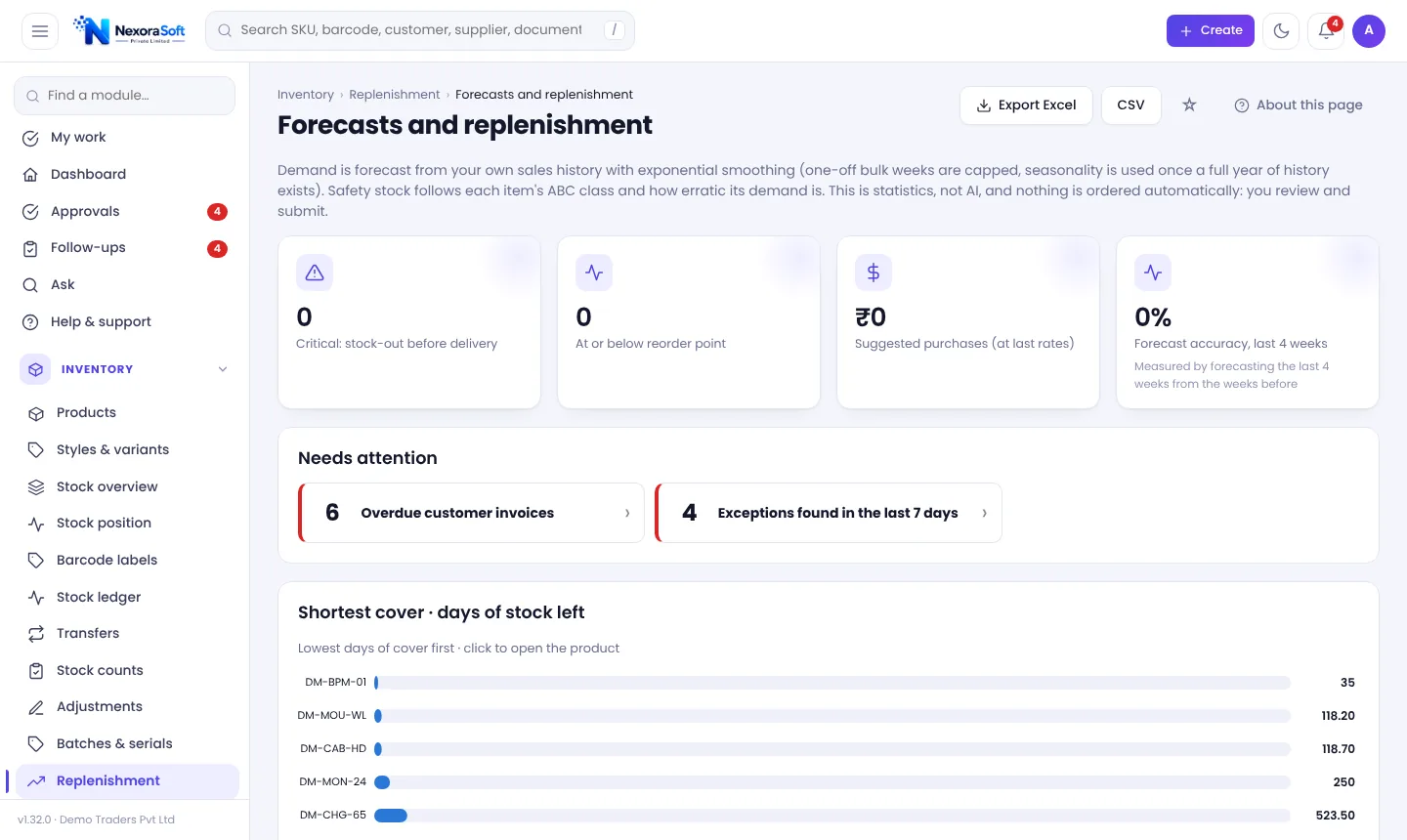Toggle dark mode moon icon
Screen dimensions: 1407x840
[x=1281, y=31]
